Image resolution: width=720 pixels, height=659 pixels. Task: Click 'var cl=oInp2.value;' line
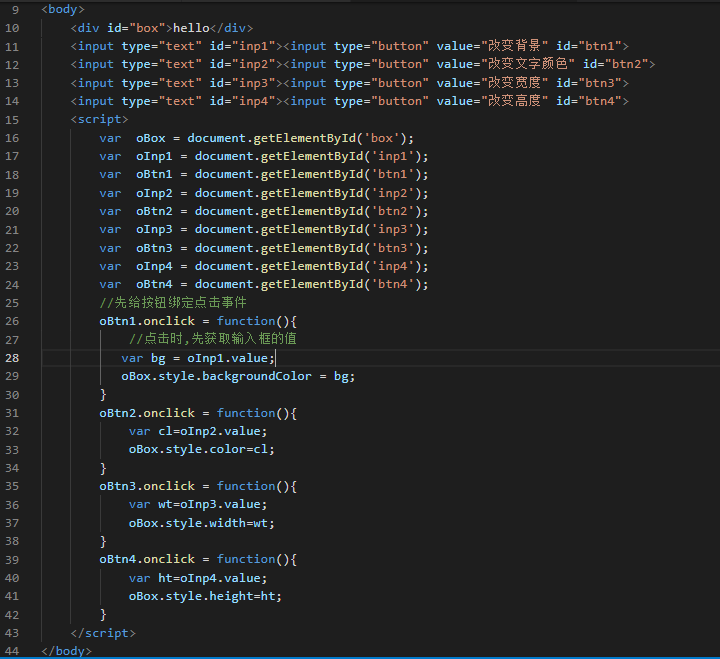198,431
